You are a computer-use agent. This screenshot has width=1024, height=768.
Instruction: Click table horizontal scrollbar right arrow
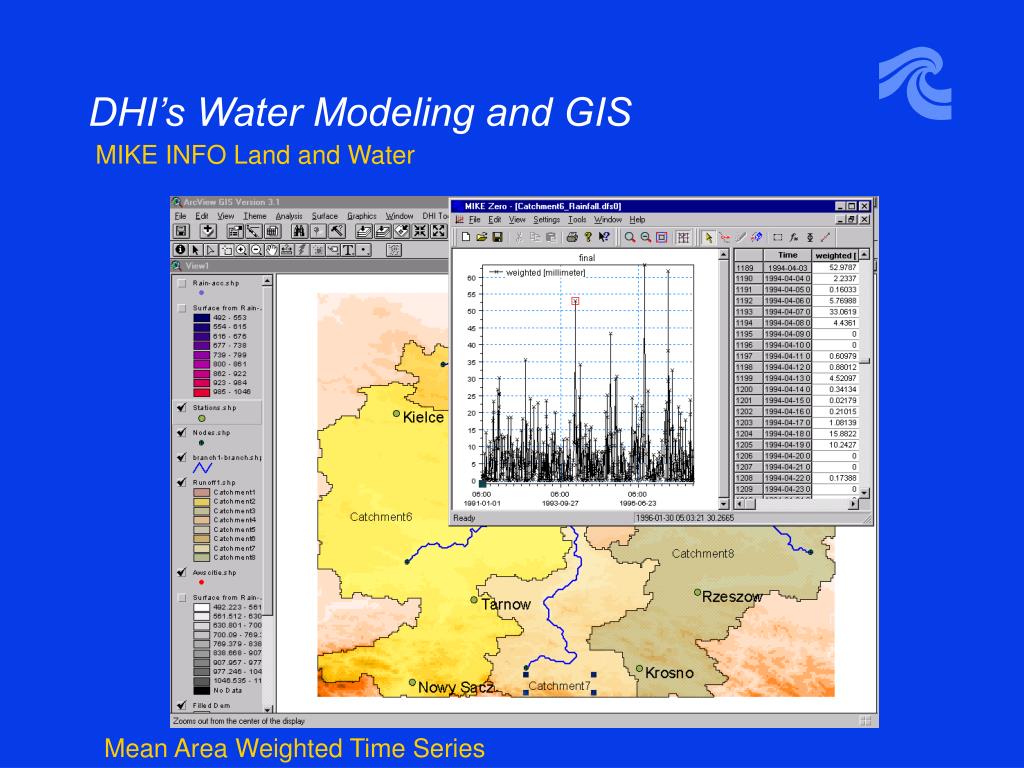[x=854, y=504]
